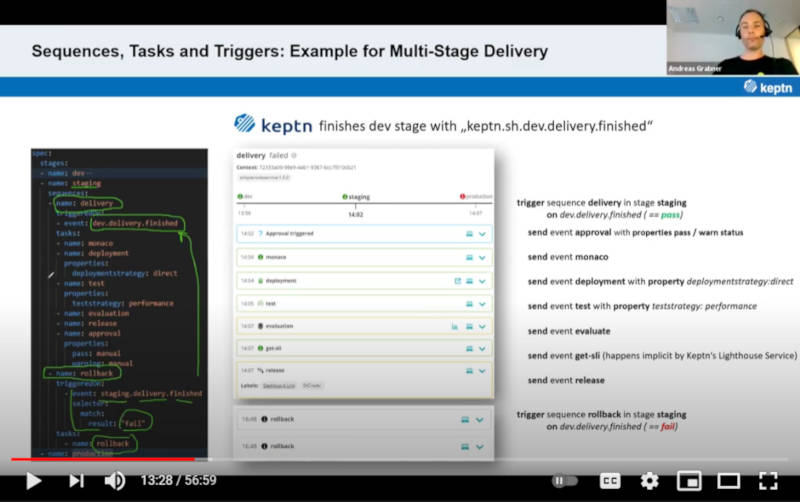Image resolution: width=800 pixels, height=502 pixels.
Task: Click the service tag below Context line
Action: click(264, 178)
